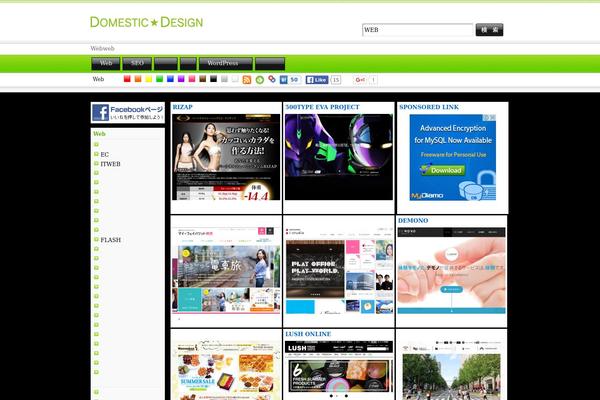Click the Webweb breadcrumb text
The width and height of the screenshot is (600, 400).
pos(102,48)
